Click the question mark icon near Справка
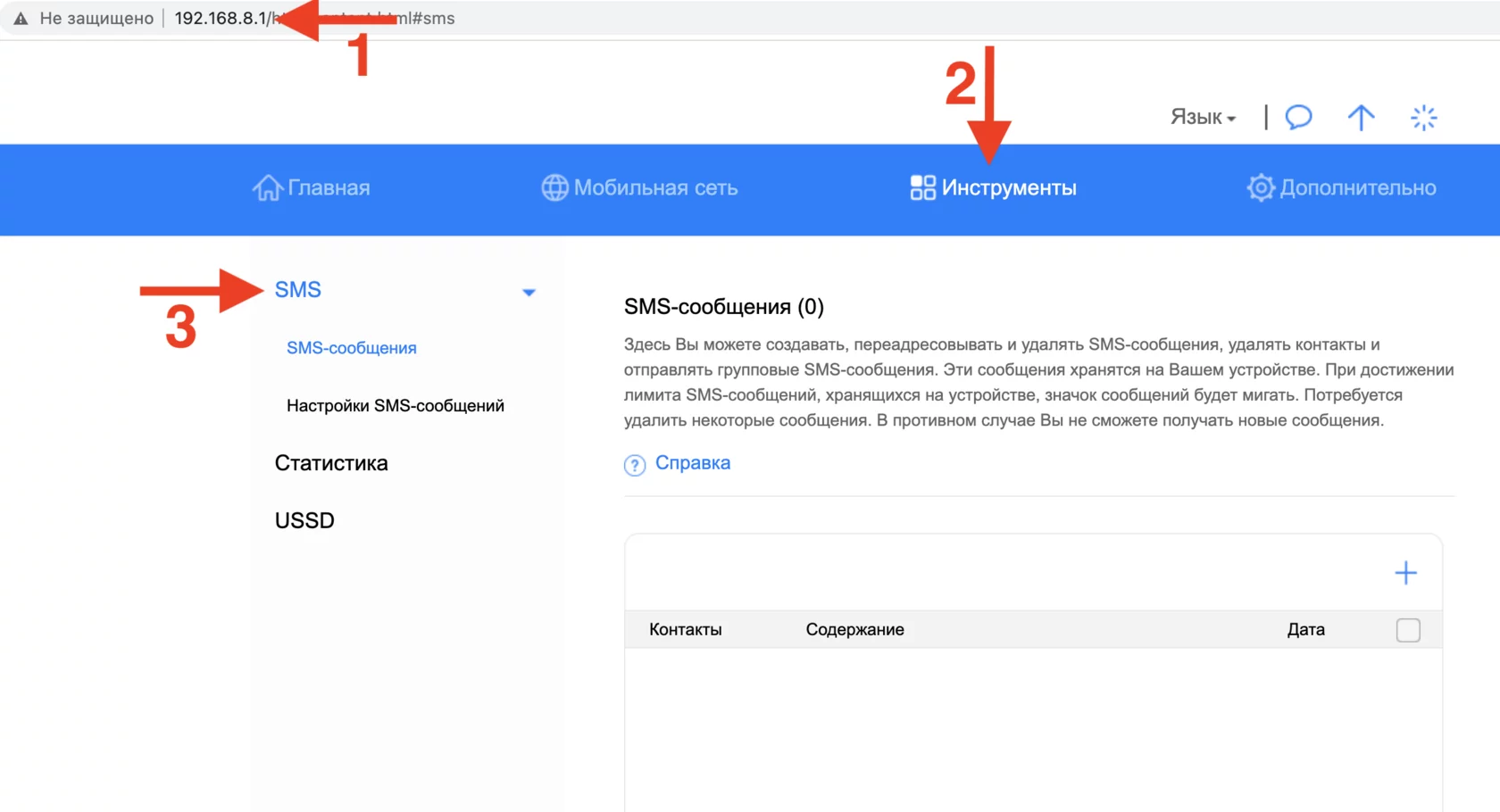 [x=633, y=465]
